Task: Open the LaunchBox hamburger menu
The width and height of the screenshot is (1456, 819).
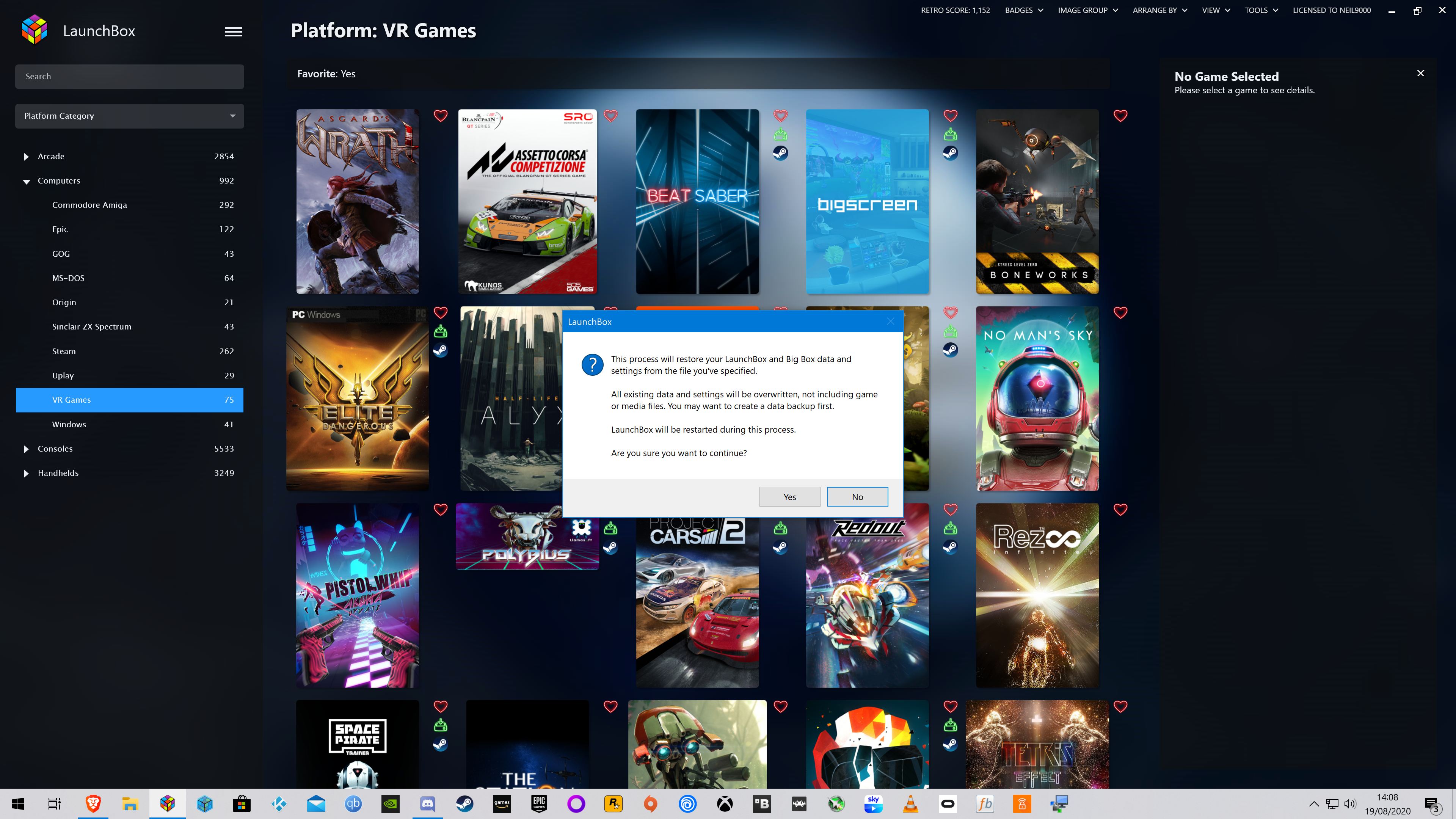Action: 234,31
